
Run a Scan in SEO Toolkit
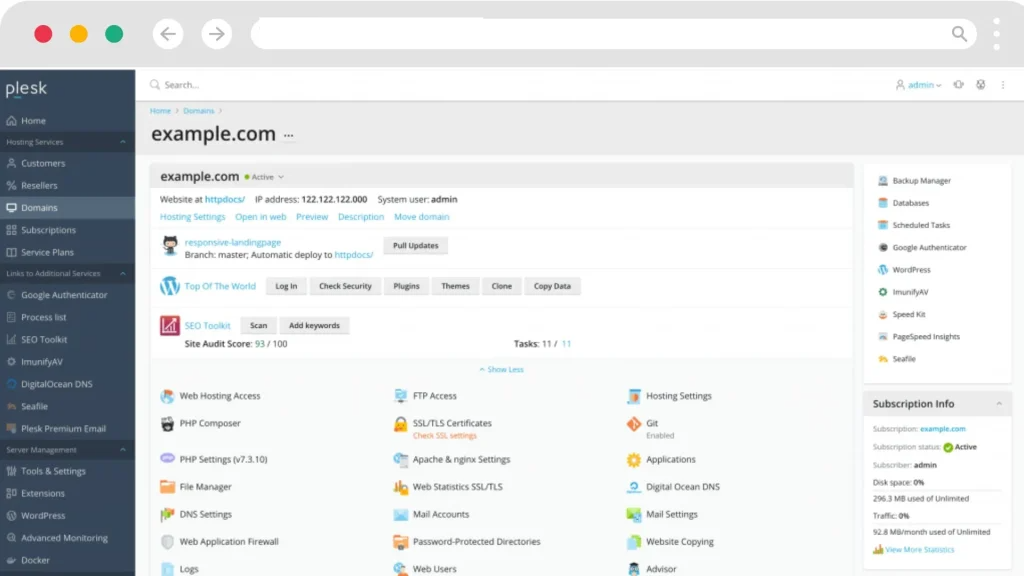[258, 325]
